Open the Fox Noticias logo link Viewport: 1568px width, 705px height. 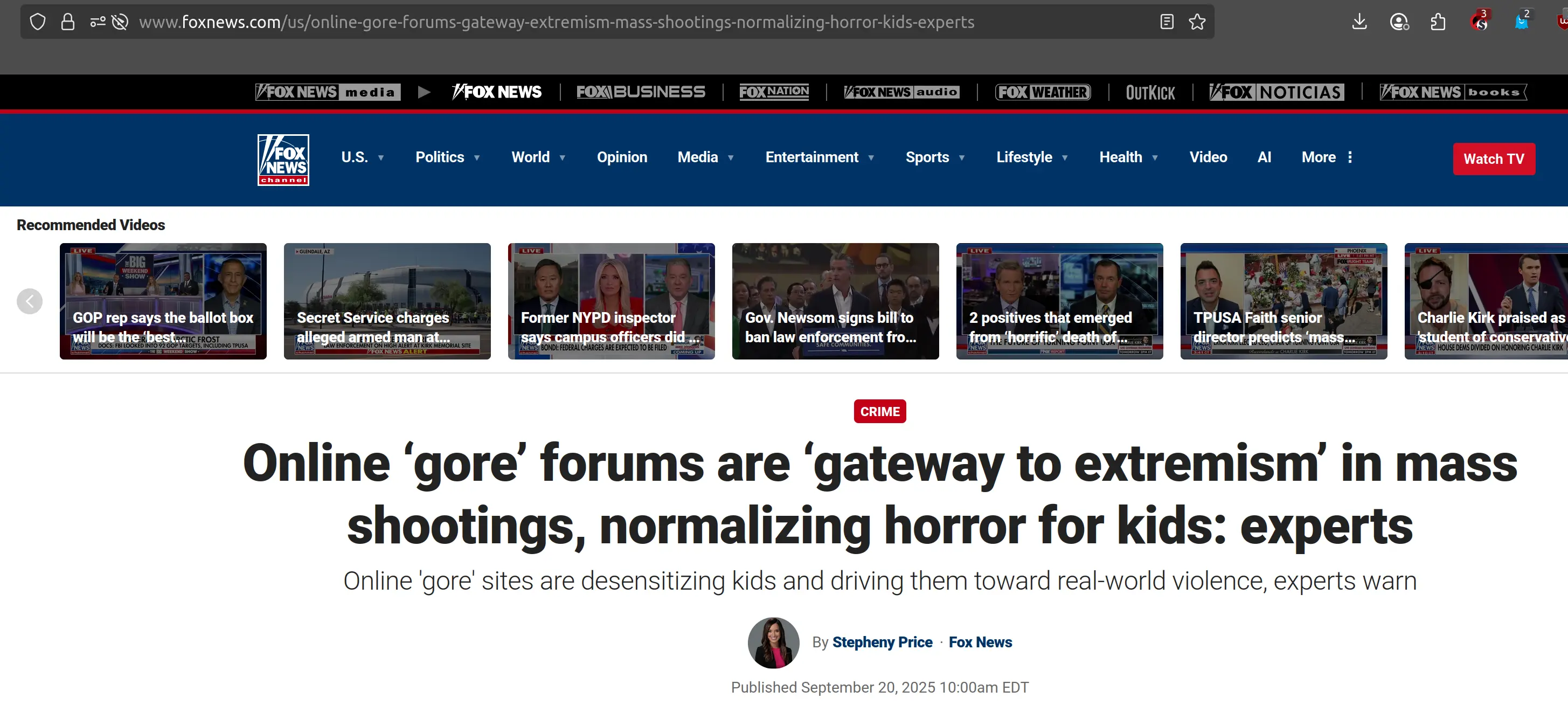(x=1276, y=92)
